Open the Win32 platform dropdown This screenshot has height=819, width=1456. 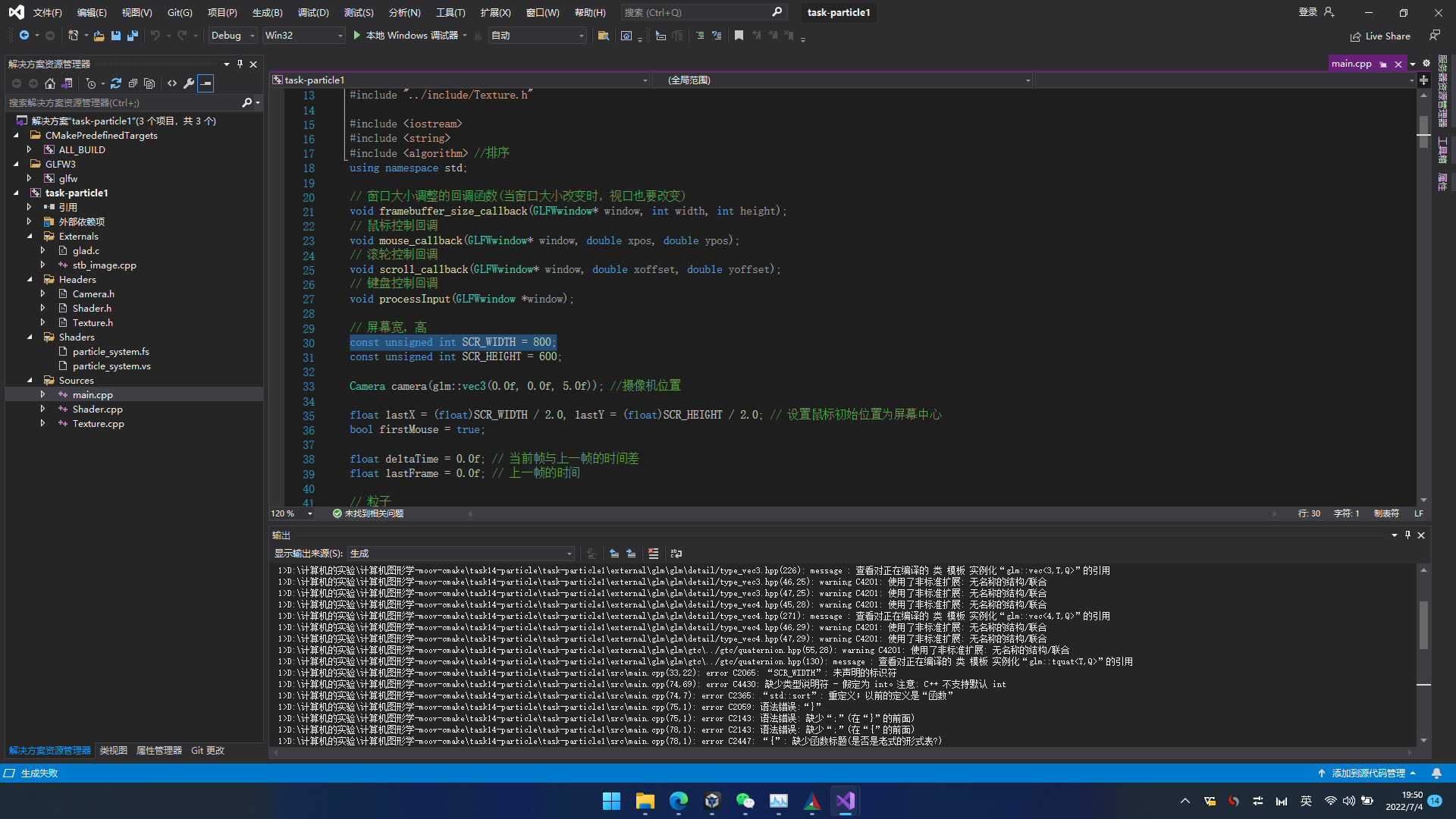pos(303,36)
